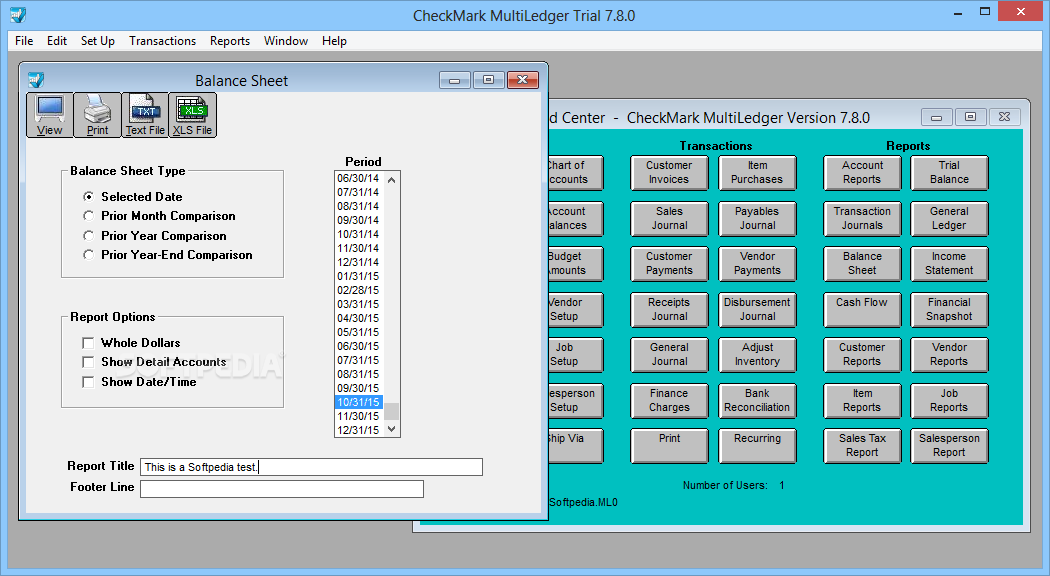Select period 06/30/14 in the list
The height and width of the screenshot is (576, 1050).
coord(358,178)
